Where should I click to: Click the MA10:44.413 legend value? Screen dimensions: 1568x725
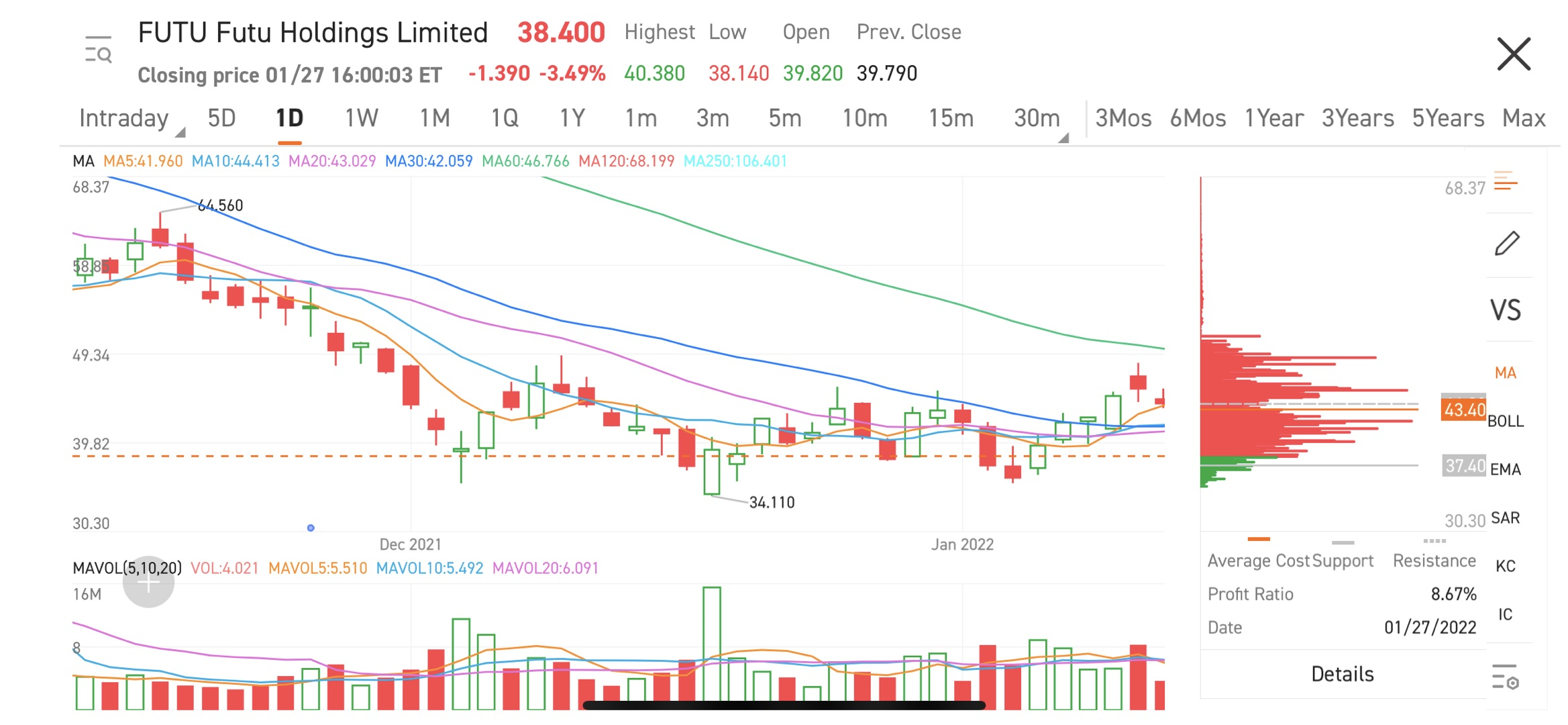pos(236,161)
